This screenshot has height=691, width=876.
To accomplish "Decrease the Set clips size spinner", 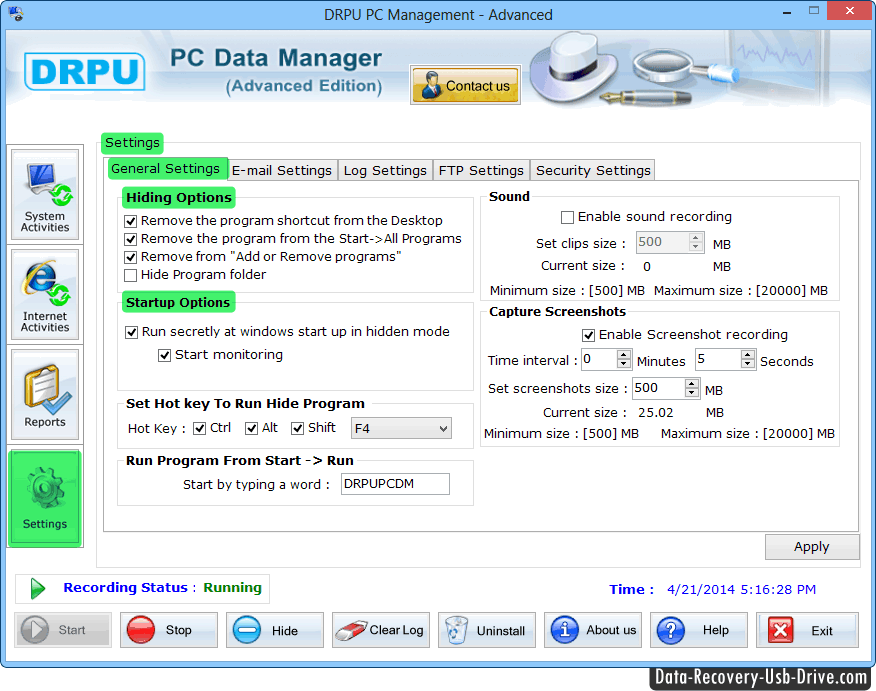I will click(696, 247).
